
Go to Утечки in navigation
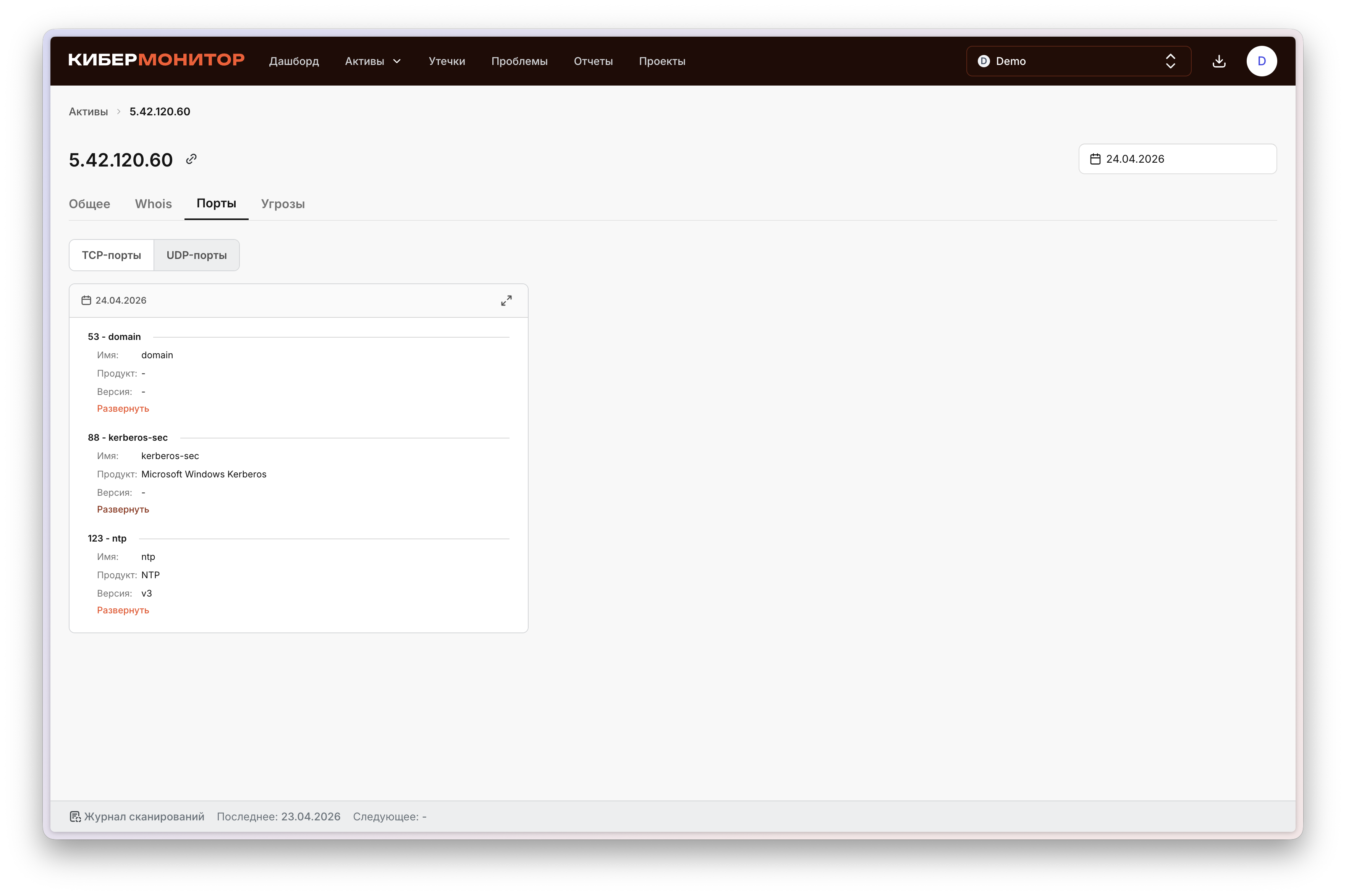447,61
